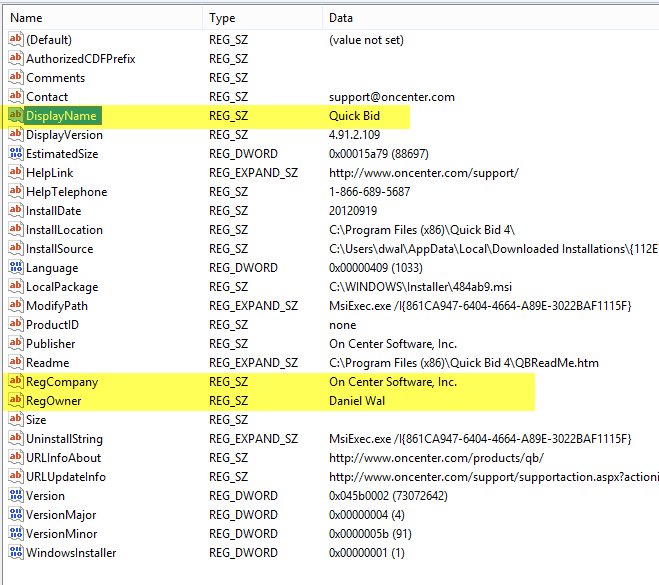Click the RegOwner string icon

(16, 401)
